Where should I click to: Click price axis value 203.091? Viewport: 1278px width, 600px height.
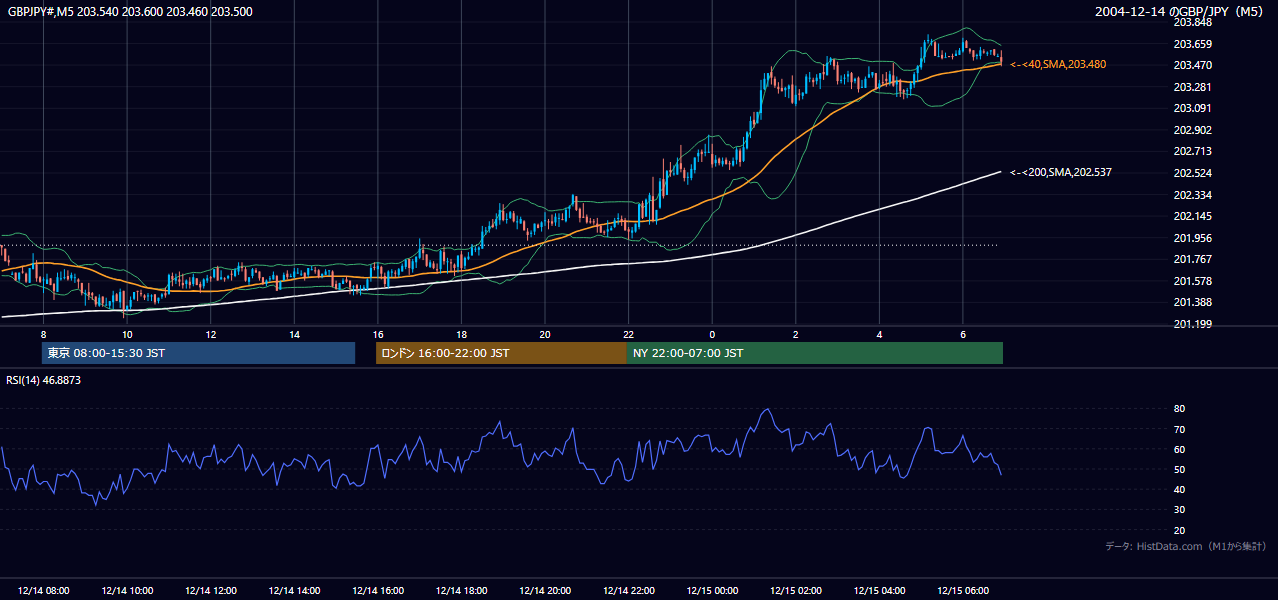coord(1191,108)
